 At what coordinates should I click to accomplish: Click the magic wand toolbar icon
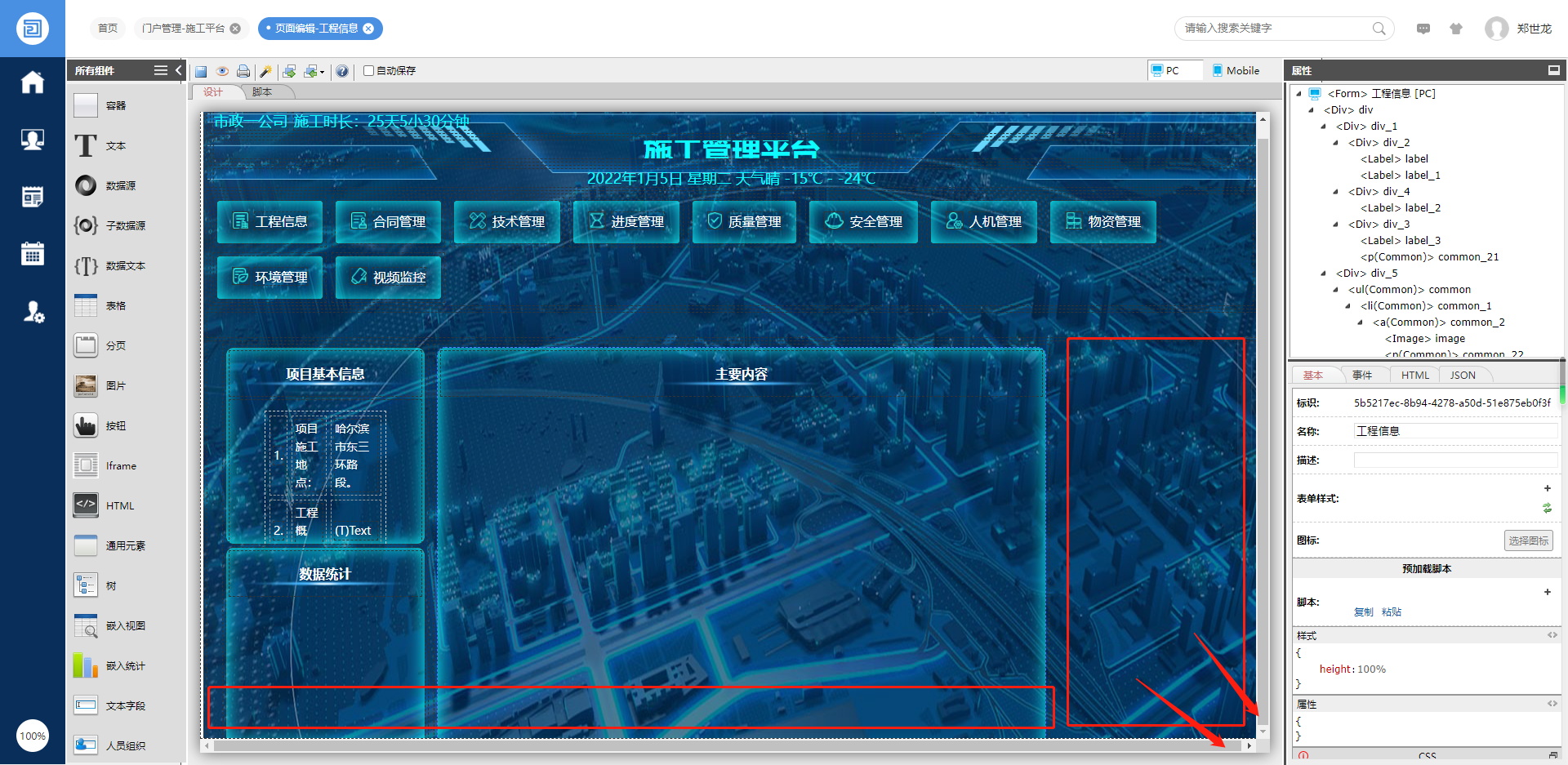pos(265,72)
